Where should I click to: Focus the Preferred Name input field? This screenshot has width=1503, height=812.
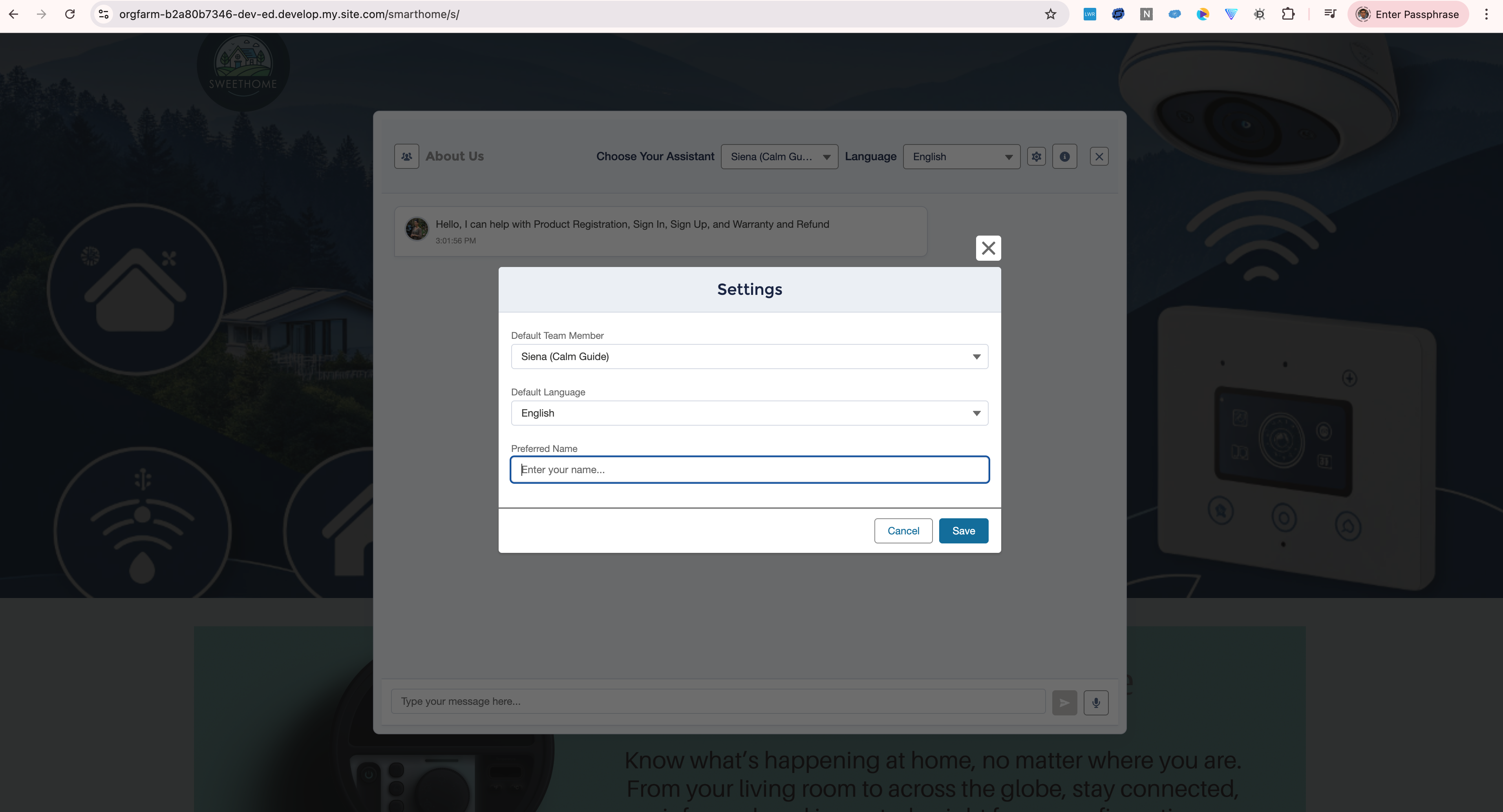749,470
